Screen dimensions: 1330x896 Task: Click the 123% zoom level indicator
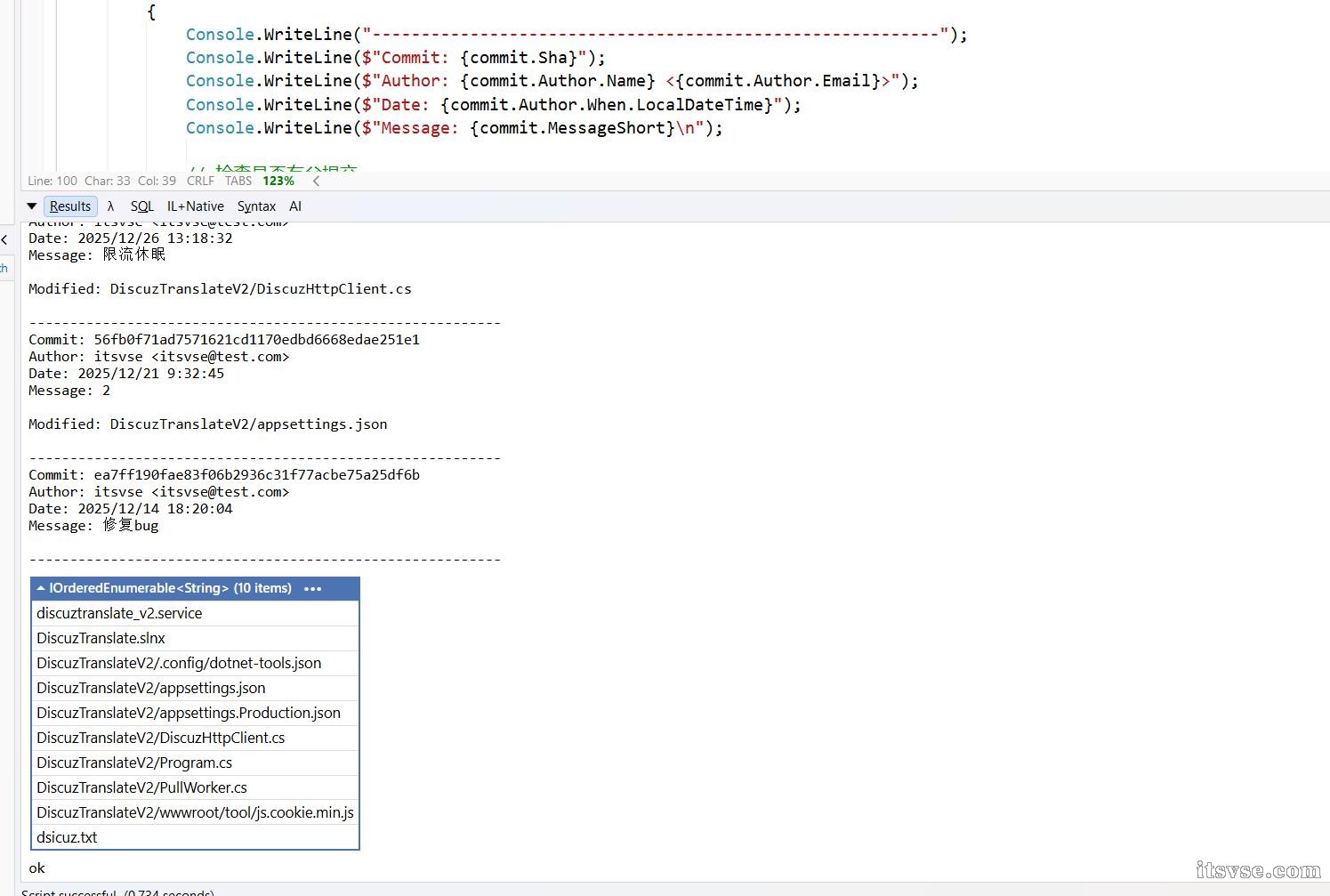pyautogui.click(x=278, y=181)
